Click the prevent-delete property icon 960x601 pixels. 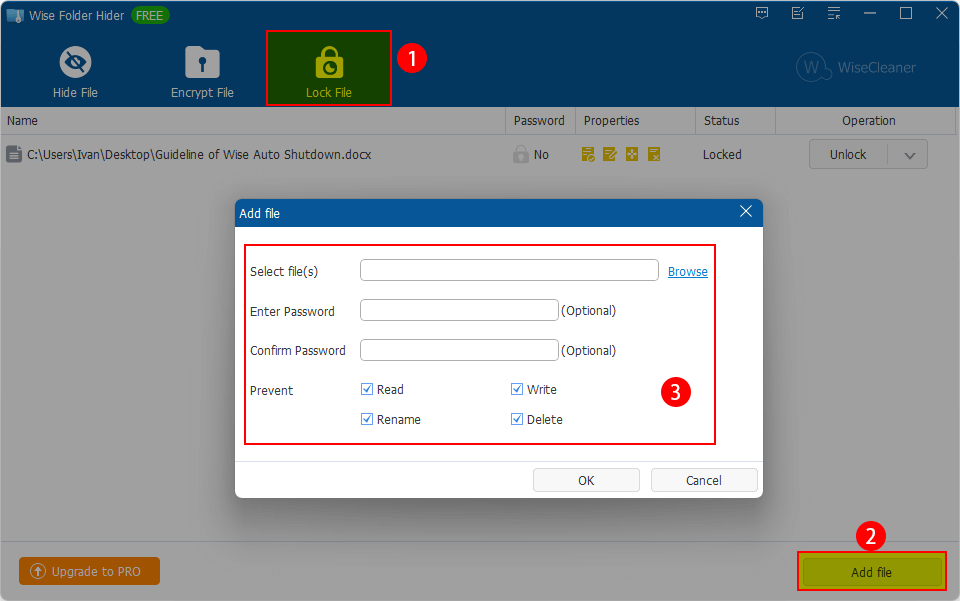[654, 154]
